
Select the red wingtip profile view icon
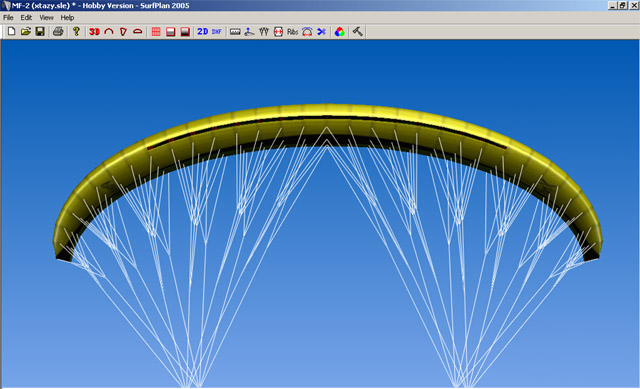[123, 31]
